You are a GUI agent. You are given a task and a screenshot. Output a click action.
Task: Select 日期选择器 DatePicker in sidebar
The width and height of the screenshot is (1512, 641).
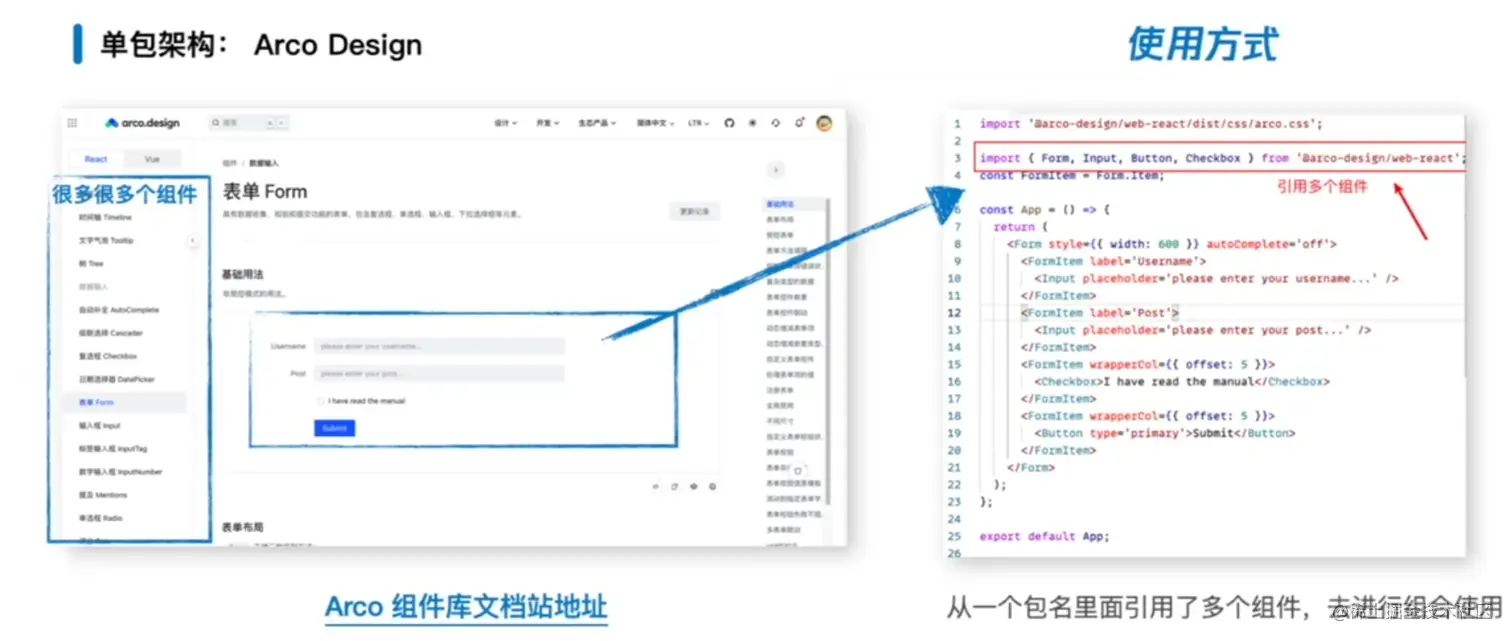click(116, 379)
